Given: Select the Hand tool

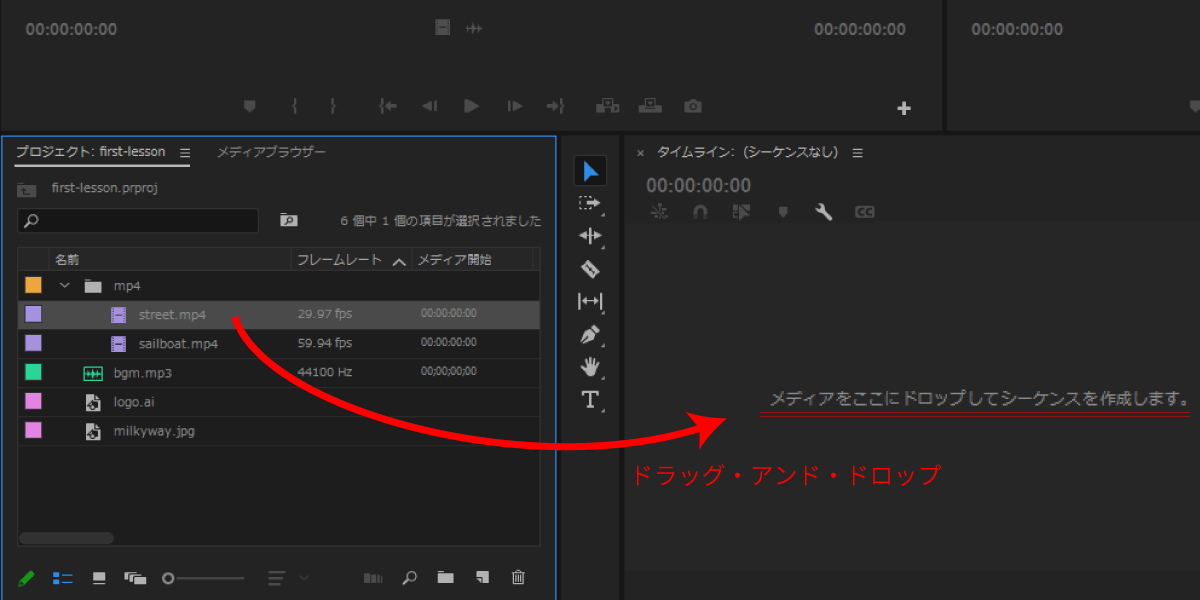Looking at the screenshot, I should click(x=590, y=367).
